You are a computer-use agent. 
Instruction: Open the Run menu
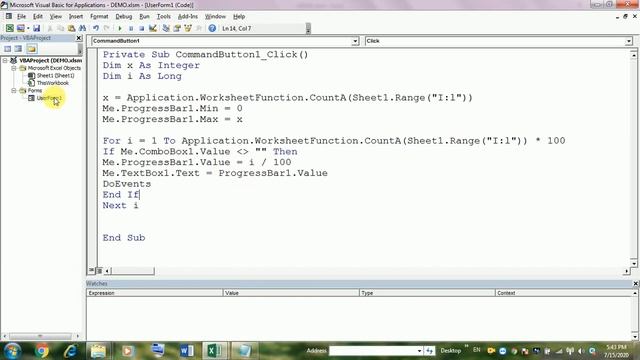pos(144,16)
